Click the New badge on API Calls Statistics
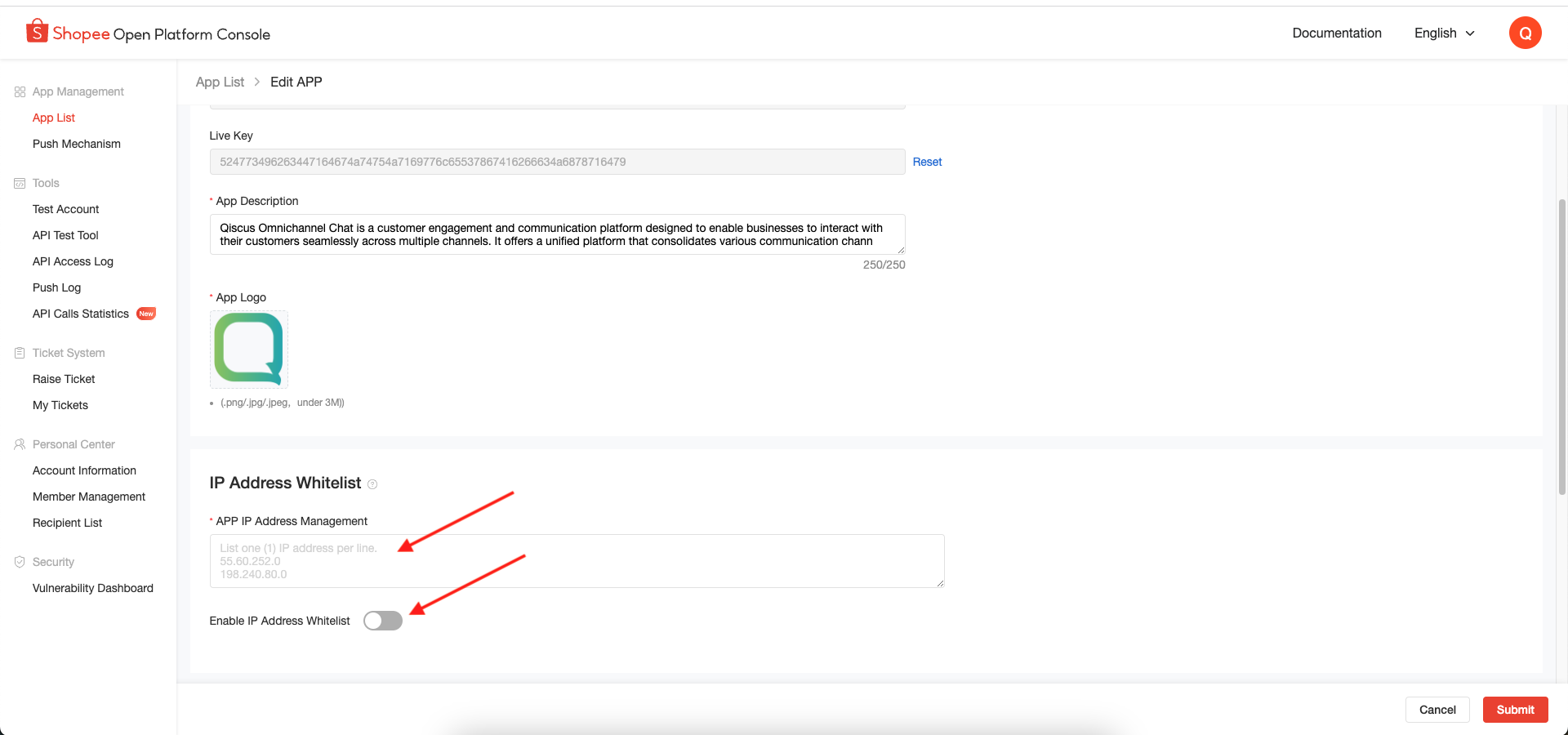Screen dimensions: 1568x735 click(146, 314)
